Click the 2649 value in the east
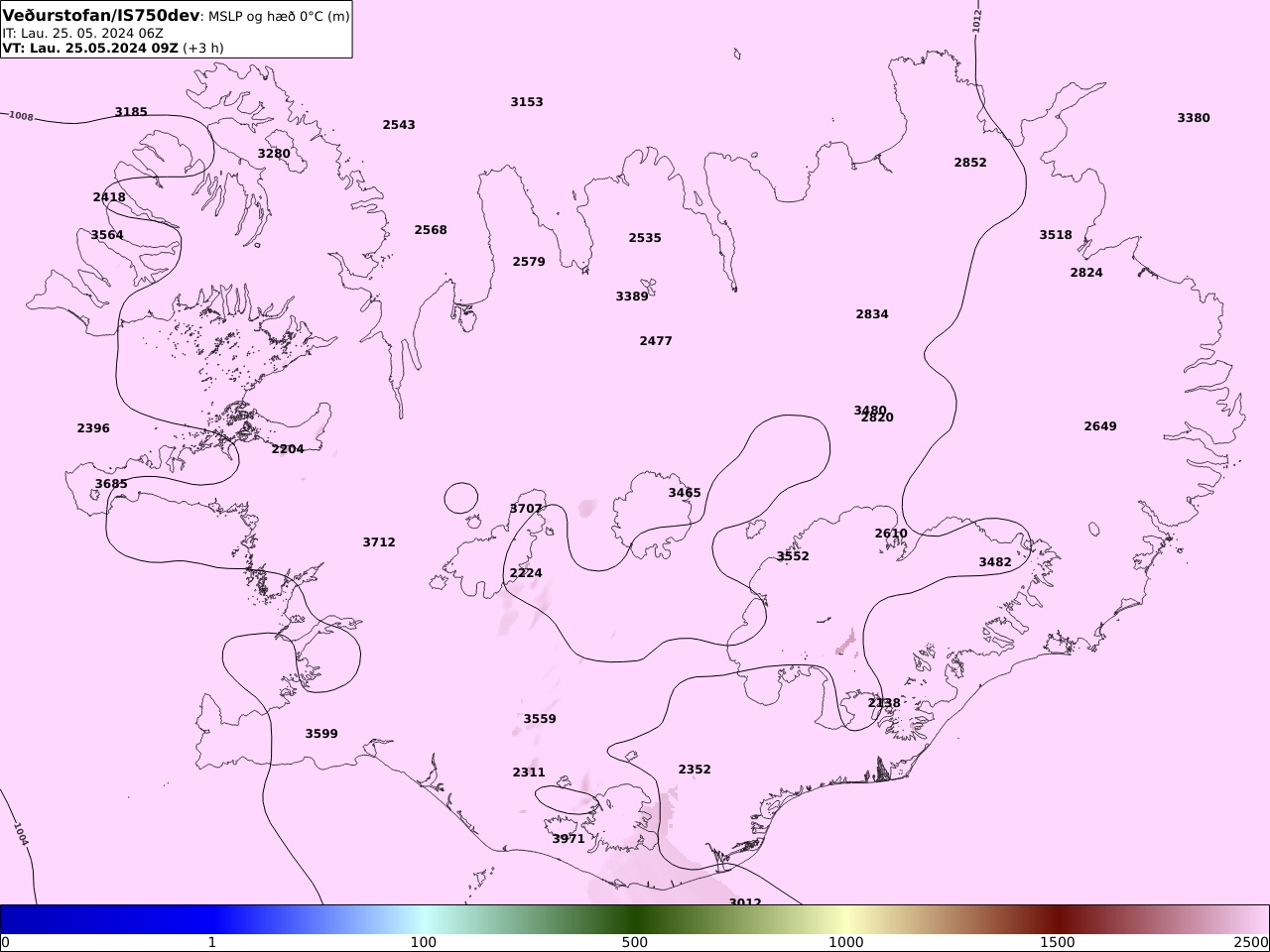1270x952 pixels. tap(1100, 426)
